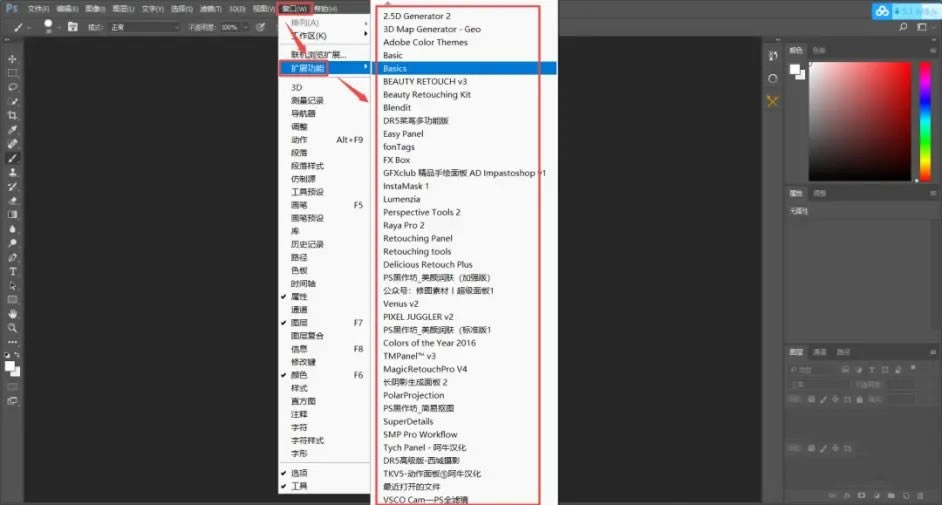
Task: Select the Move tool
Action: pyautogui.click(x=12, y=59)
